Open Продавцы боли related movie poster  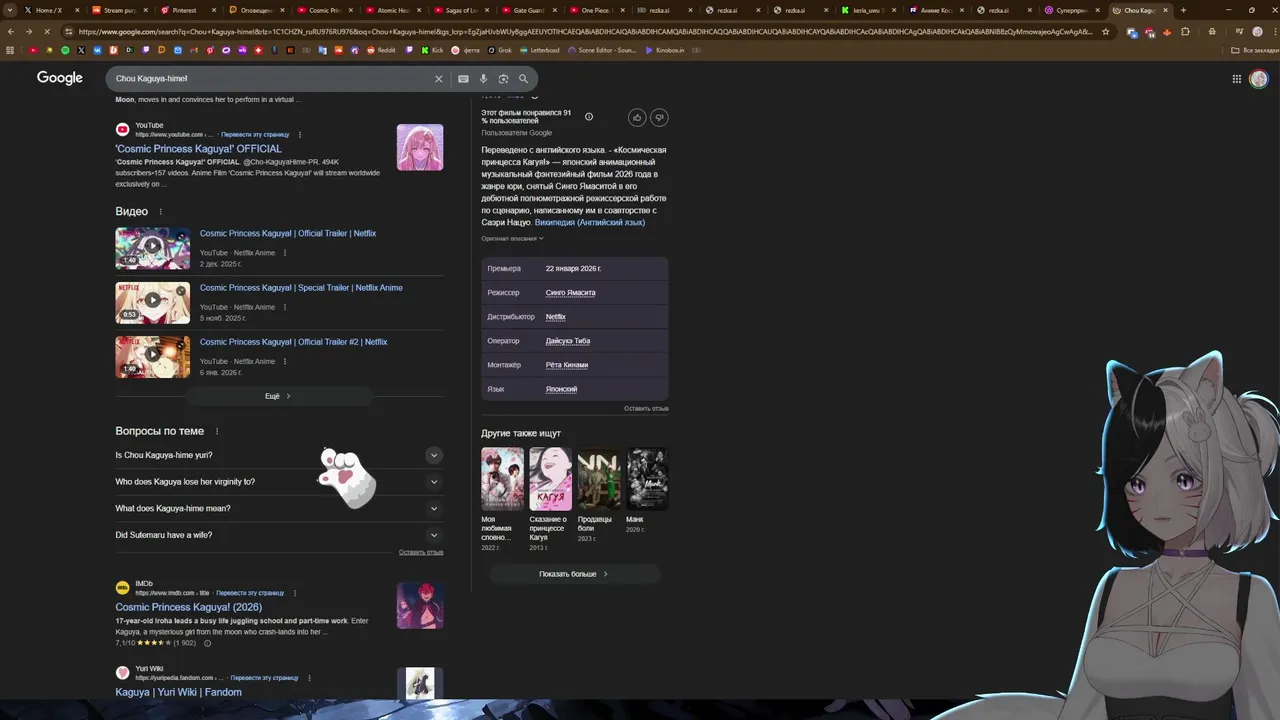coord(599,478)
